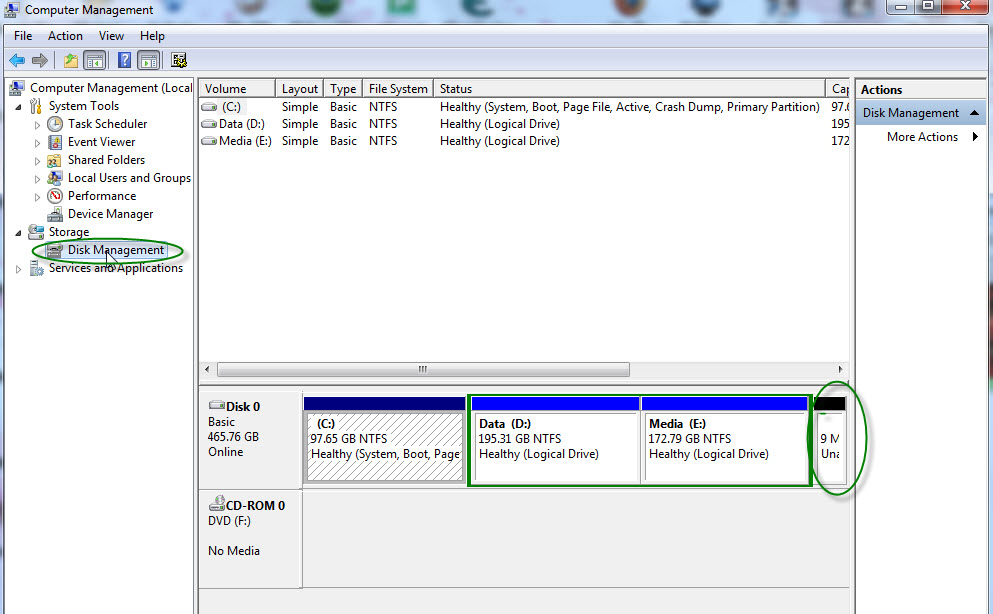This screenshot has width=993, height=614.
Task: Select Task Scheduler tree node
Action: (x=107, y=124)
